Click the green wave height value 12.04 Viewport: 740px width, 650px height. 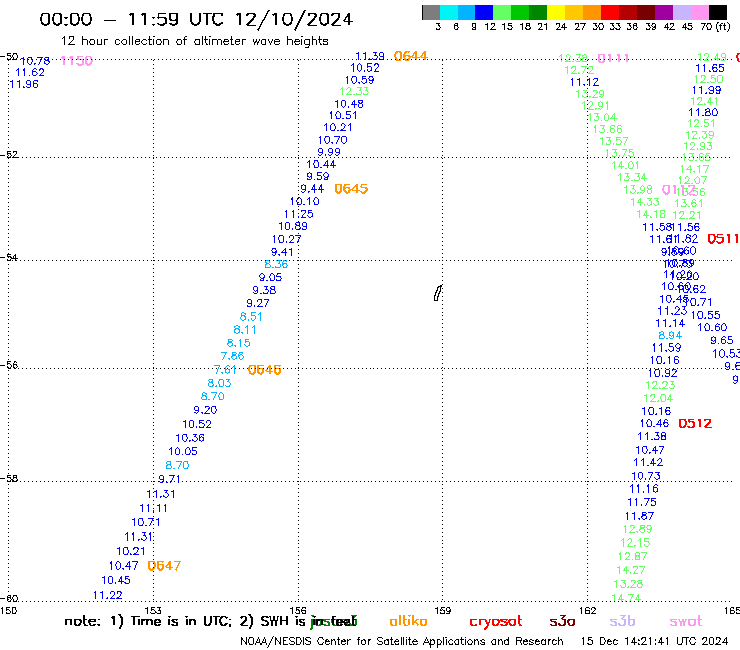(658, 398)
